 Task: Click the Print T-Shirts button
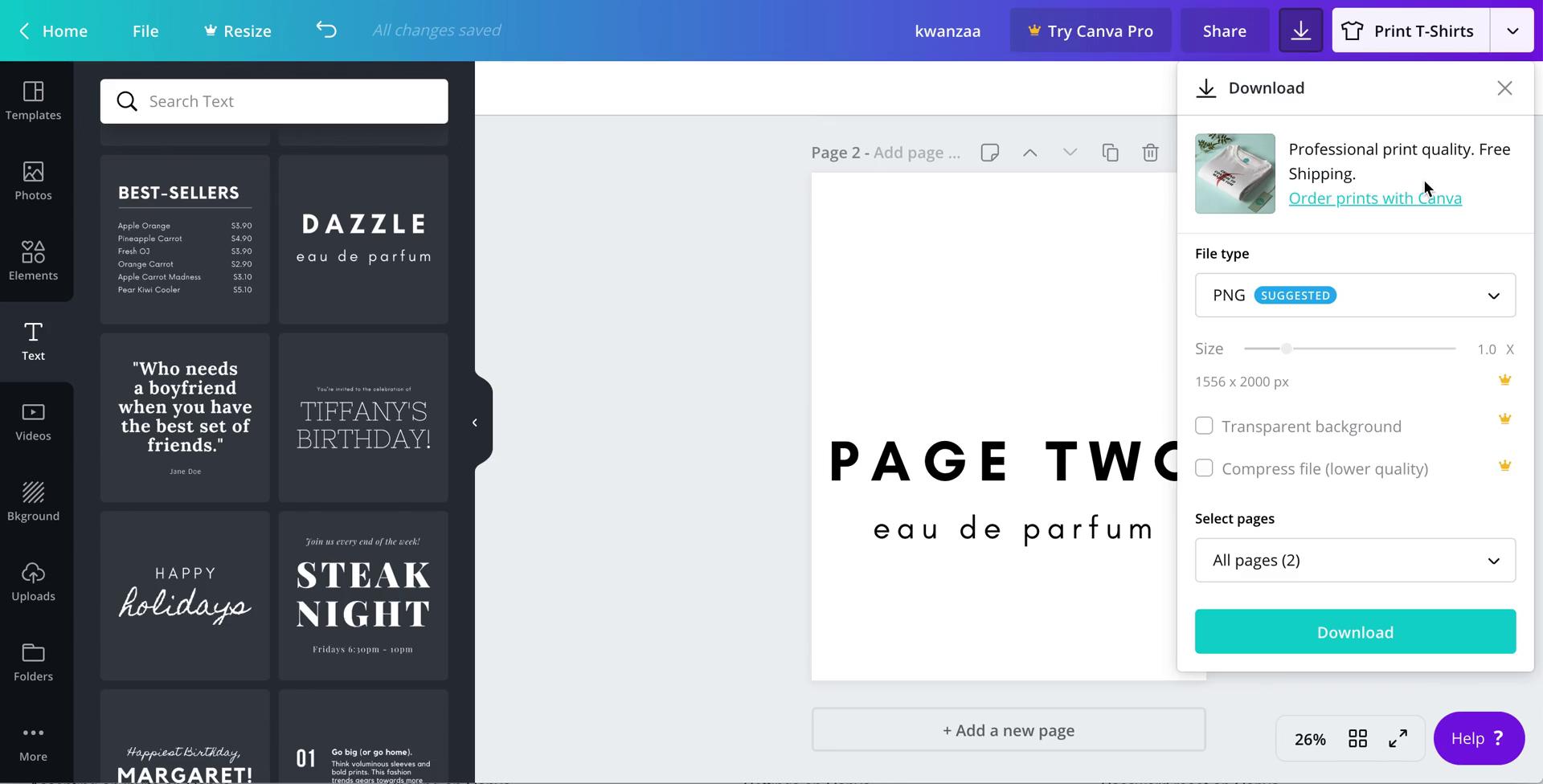tap(1411, 31)
